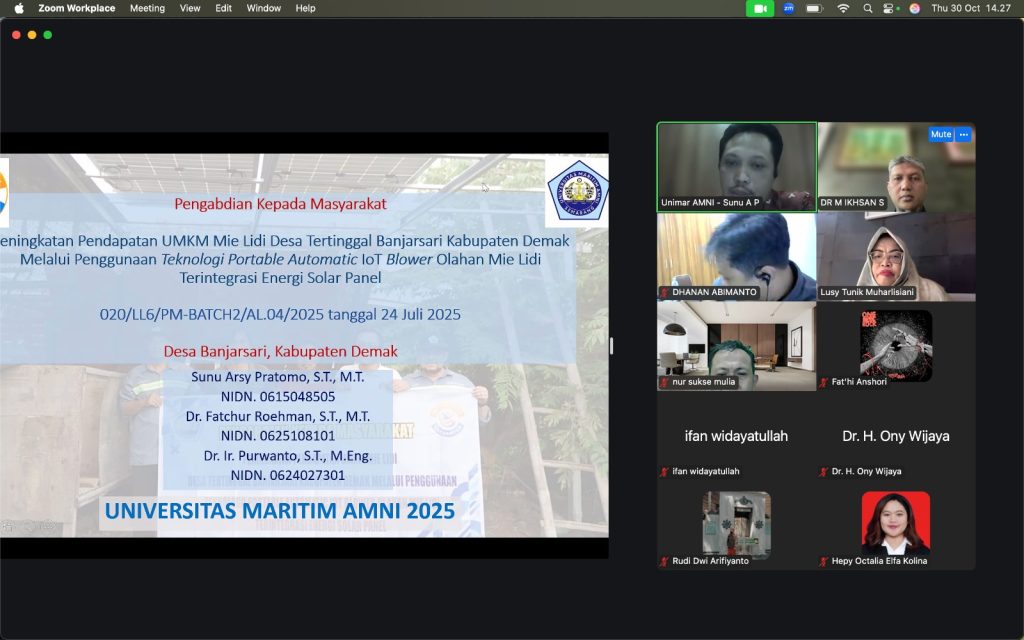The image size is (1024, 640).
Task: Open more options on DR M IKHSAN S tile
Action: (964, 134)
